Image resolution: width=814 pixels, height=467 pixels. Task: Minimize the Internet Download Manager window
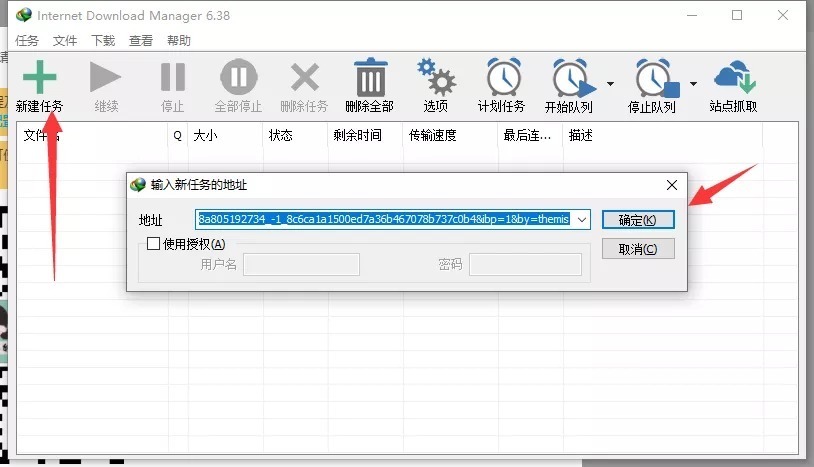(692, 15)
